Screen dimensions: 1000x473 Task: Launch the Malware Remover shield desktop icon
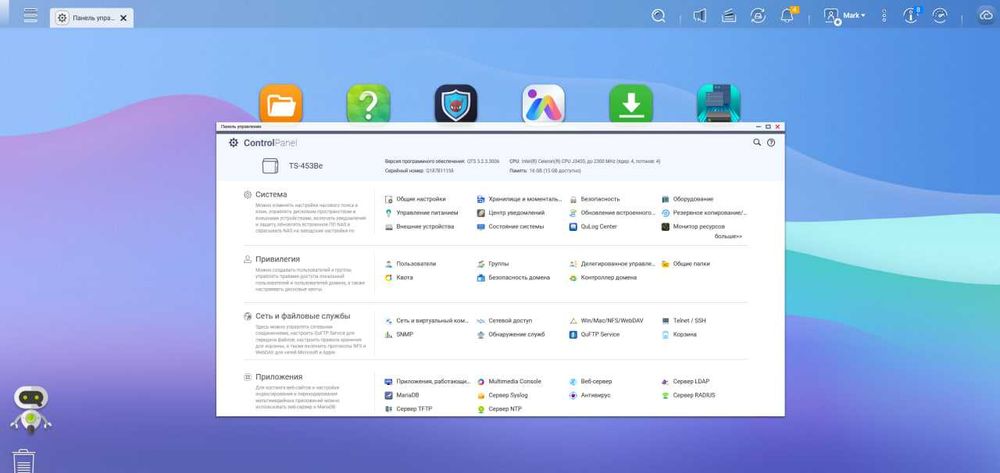tap(456, 103)
